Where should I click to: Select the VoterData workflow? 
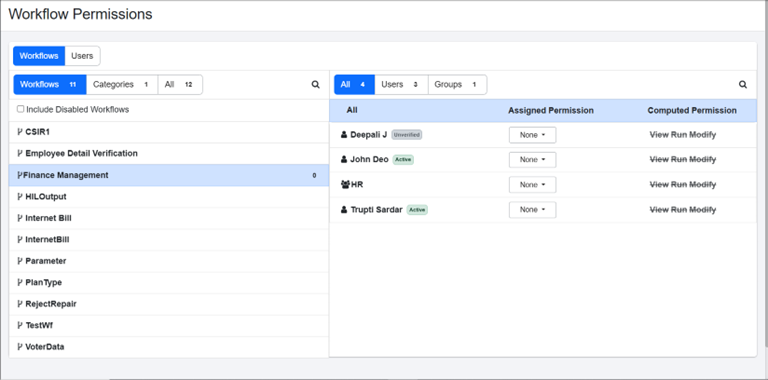(169, 347)
